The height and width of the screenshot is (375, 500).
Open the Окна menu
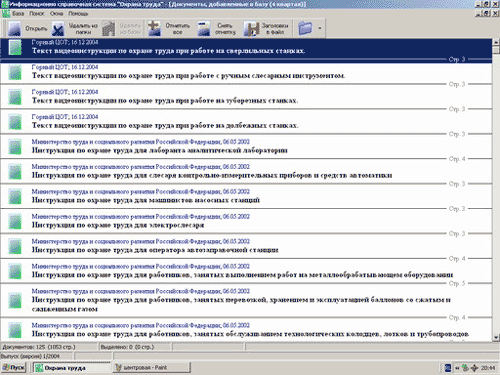click(x=57, y=14)
